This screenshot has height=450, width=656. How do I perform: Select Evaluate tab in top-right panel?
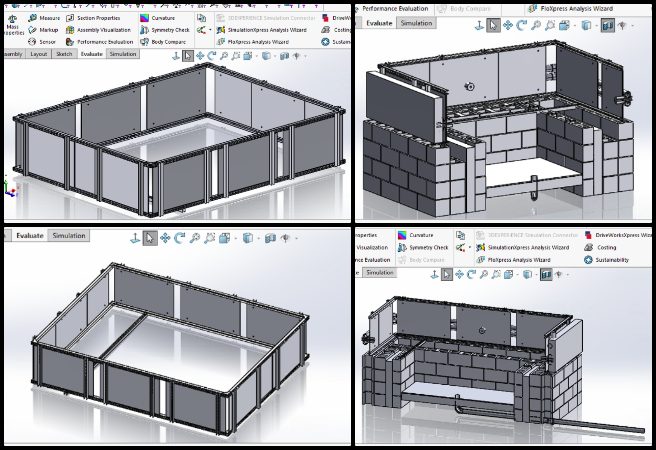(x=379, y=23)
